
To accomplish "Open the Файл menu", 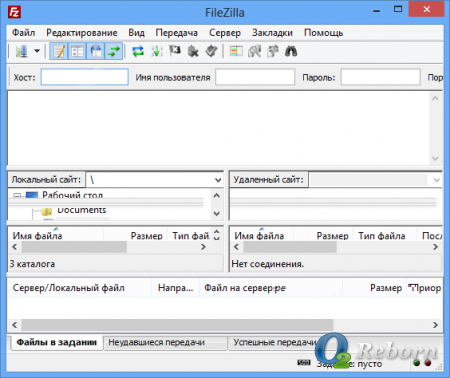I will click(23, 33).
